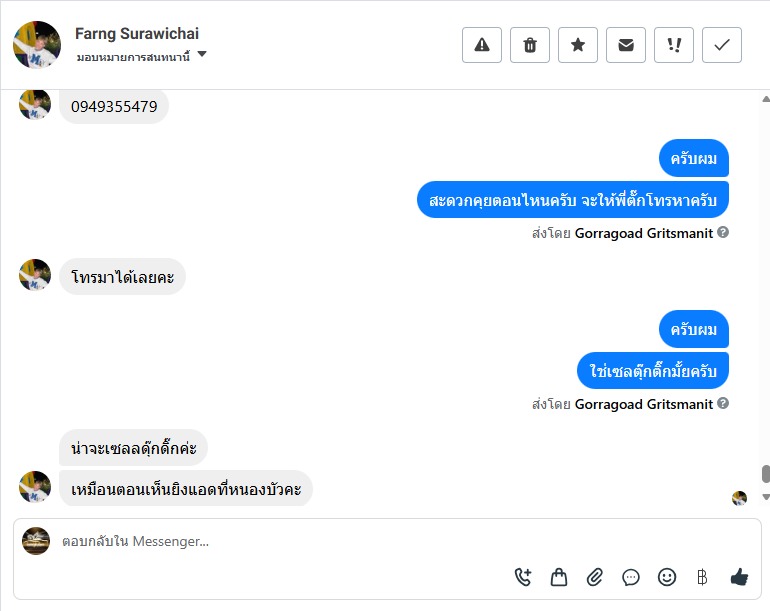Open the shopping bag order icon

559,576
